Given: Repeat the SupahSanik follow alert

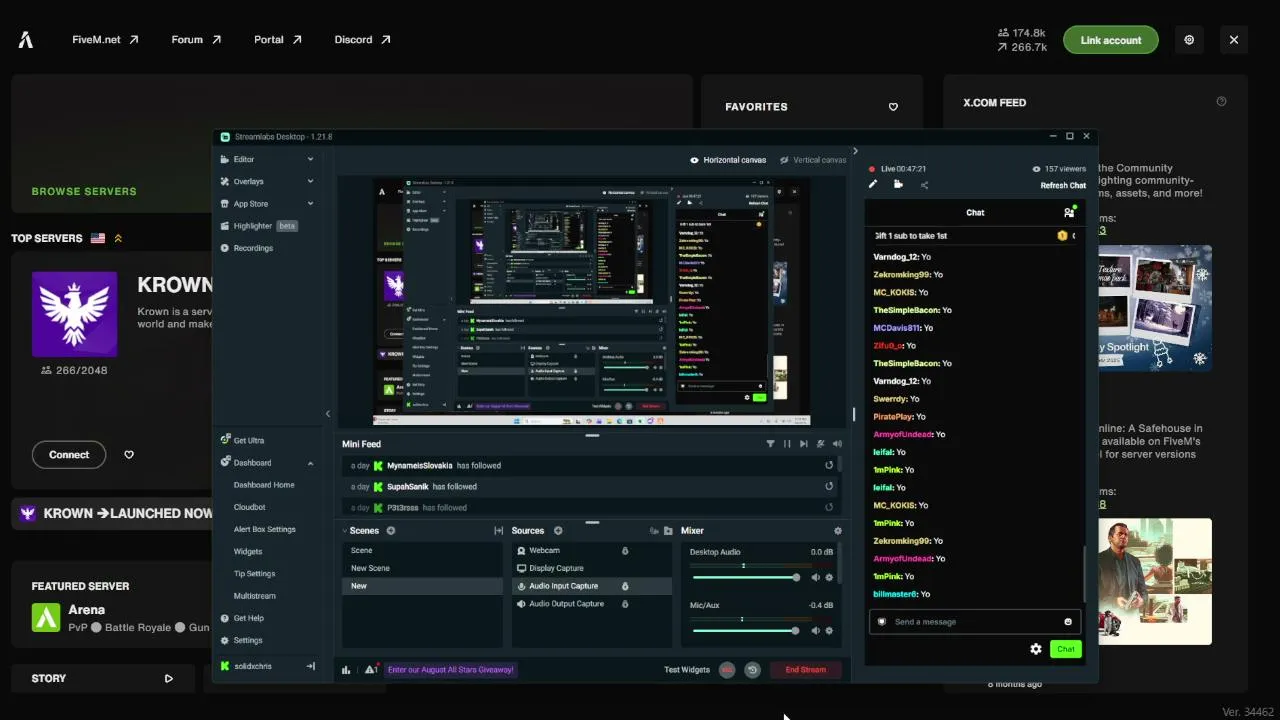Looking at the screenshot, I should [x=829, y=486].
